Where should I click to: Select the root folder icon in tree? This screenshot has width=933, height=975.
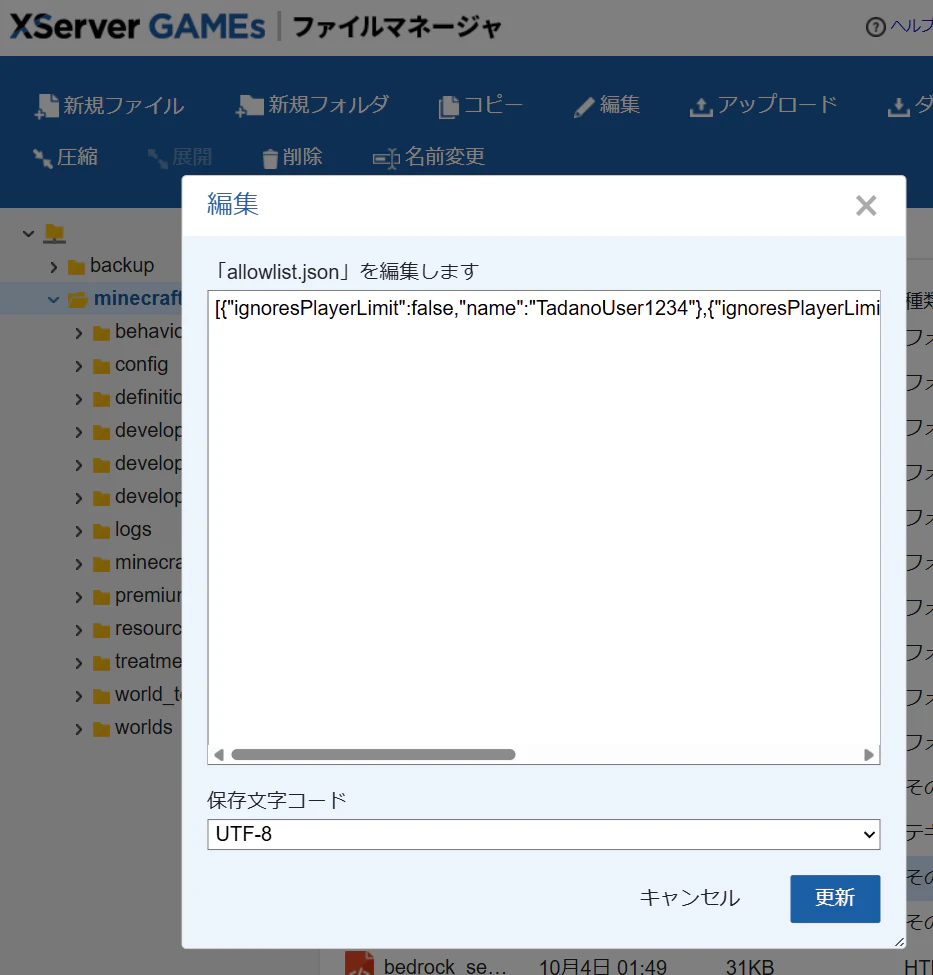point(55,233)
